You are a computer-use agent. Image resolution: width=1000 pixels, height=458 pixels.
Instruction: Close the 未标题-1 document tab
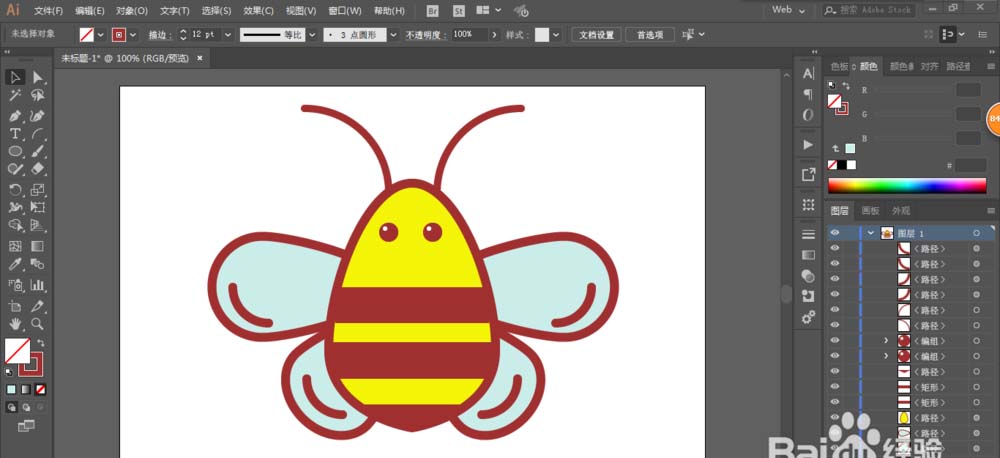[x=200, y=58]
